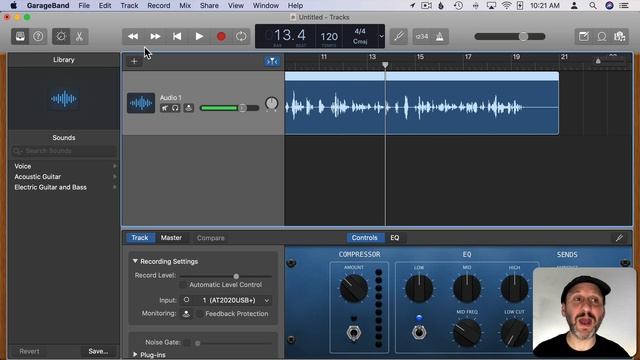
Task: Toggle Smart Controls button
Action: (x=61, y=36)
